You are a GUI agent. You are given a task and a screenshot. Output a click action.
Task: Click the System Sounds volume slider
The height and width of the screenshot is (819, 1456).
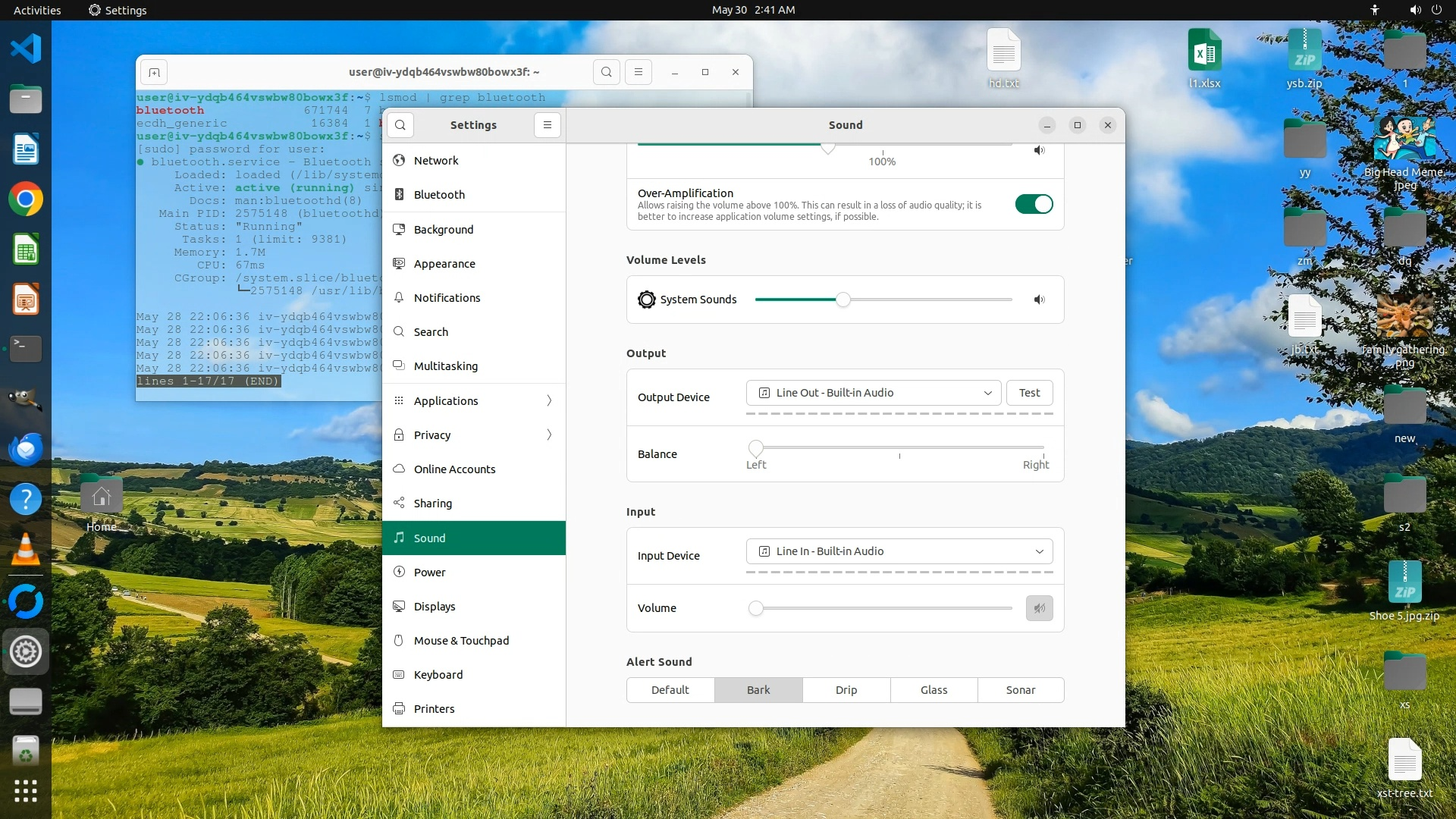[843, 300]
